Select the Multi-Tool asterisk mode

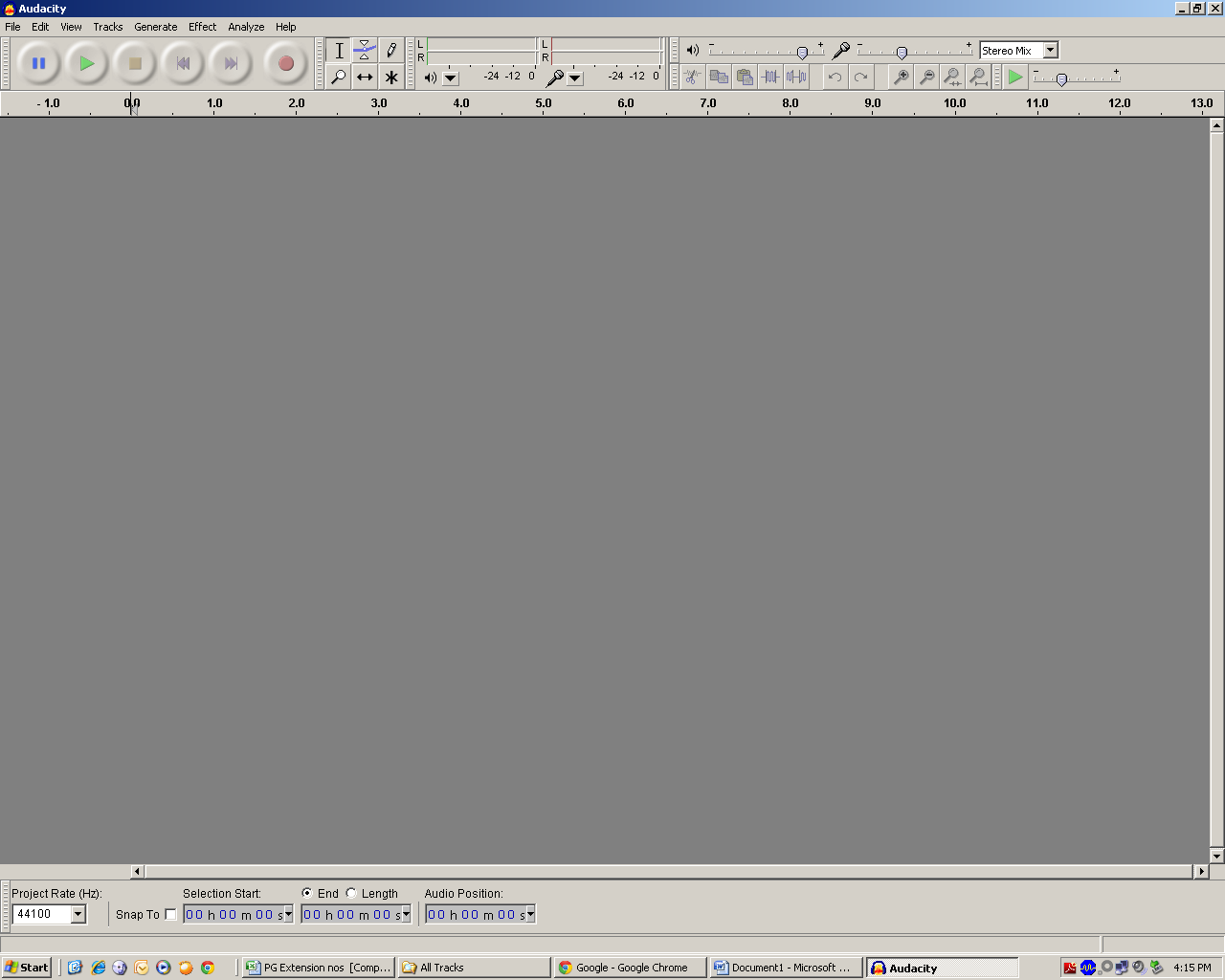[391, 77]
